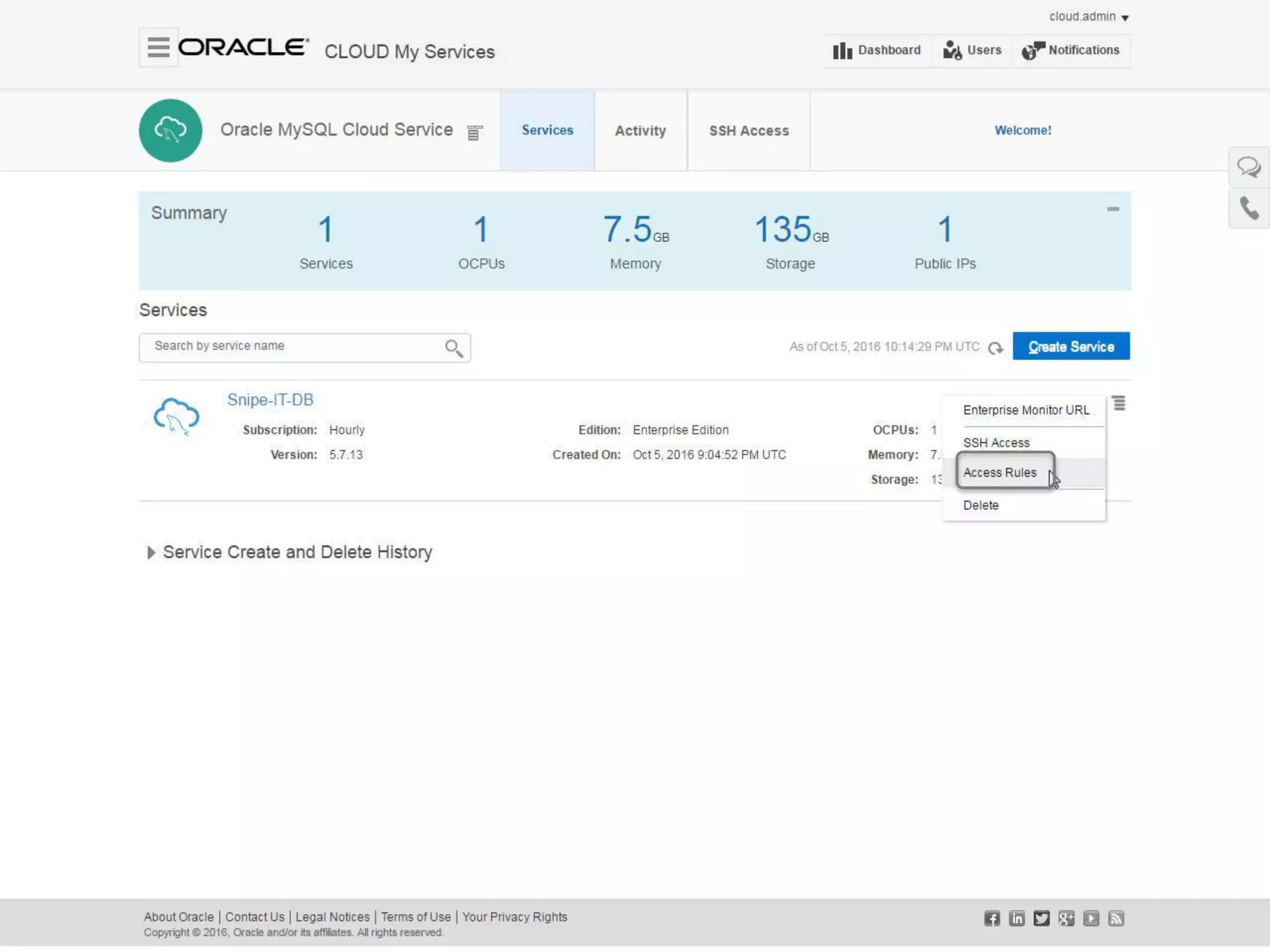The height and width of the screenshot is (952, 1270).
Task: Click the Create Service button
Action: point(1071,346)
